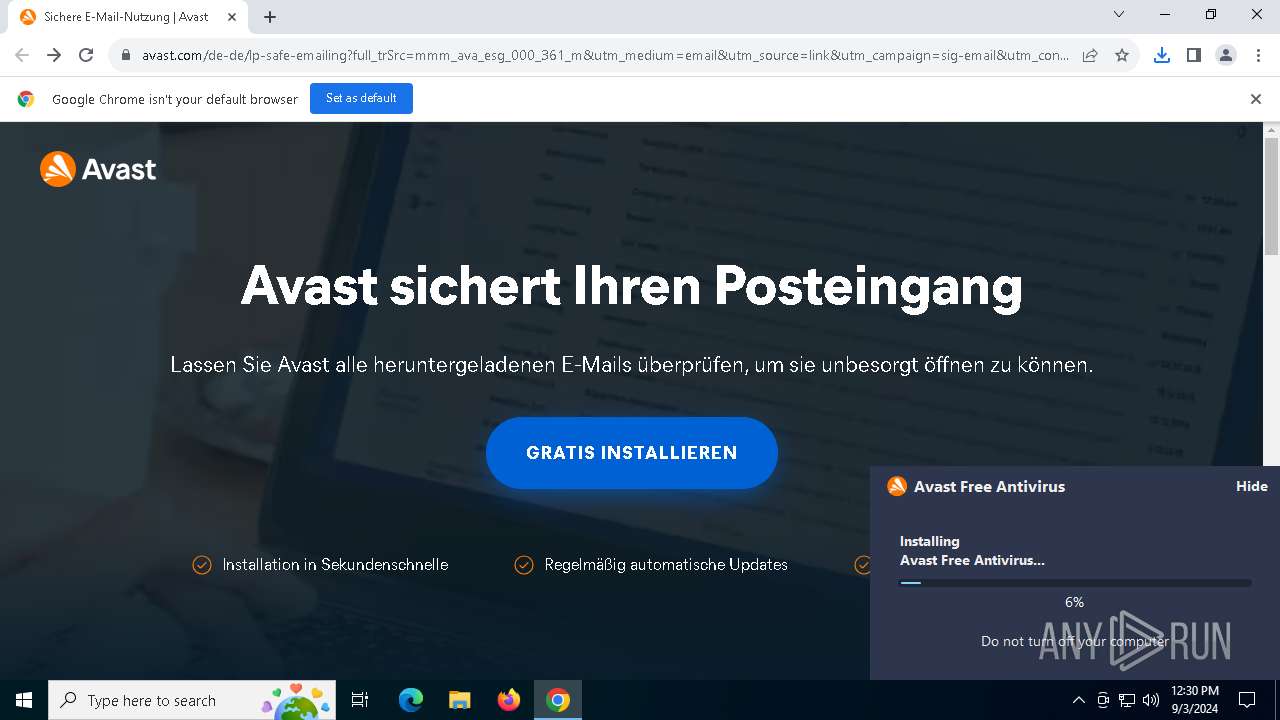
Task: Close the Sichere E-Mail-Nutzung tab
Action: click(232, 17)
